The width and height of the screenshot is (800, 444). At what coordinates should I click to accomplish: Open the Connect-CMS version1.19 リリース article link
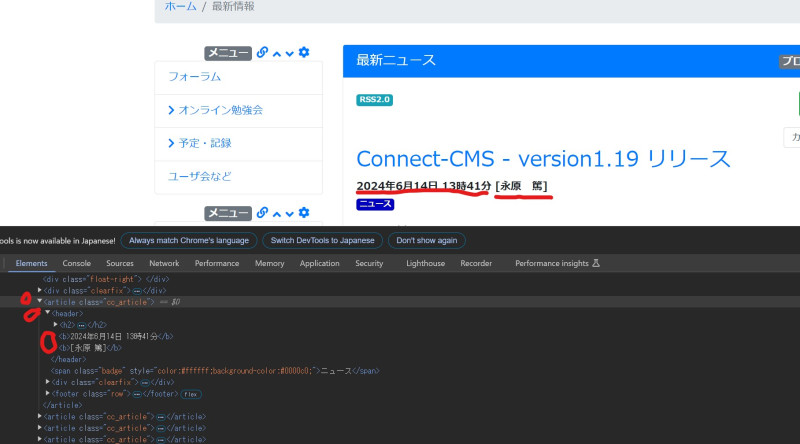click(x=543, y=159)
